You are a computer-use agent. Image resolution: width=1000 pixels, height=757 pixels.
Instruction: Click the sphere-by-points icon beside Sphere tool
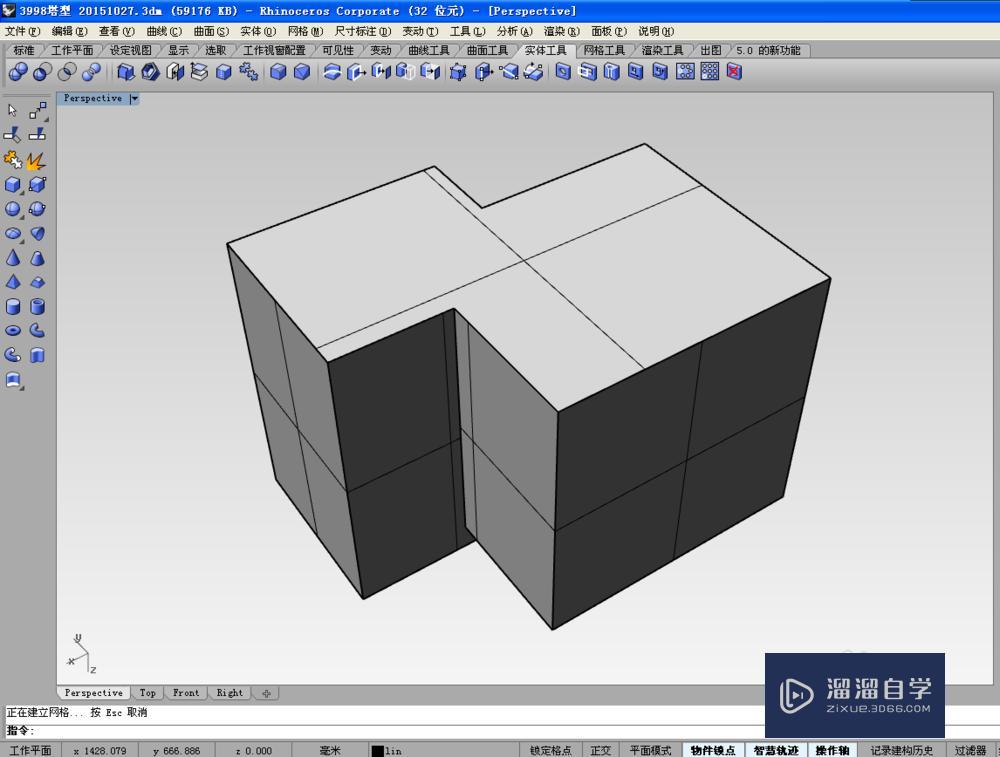coord(37,209)
